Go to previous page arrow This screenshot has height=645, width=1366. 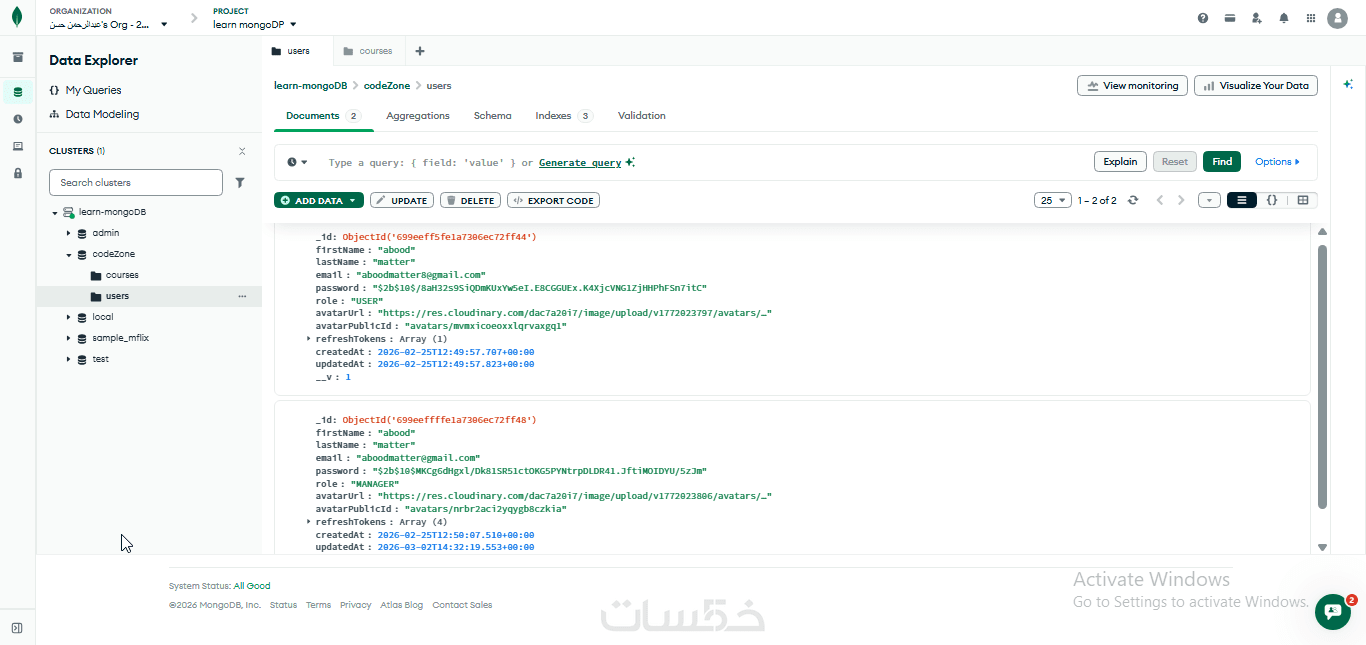1160,200
